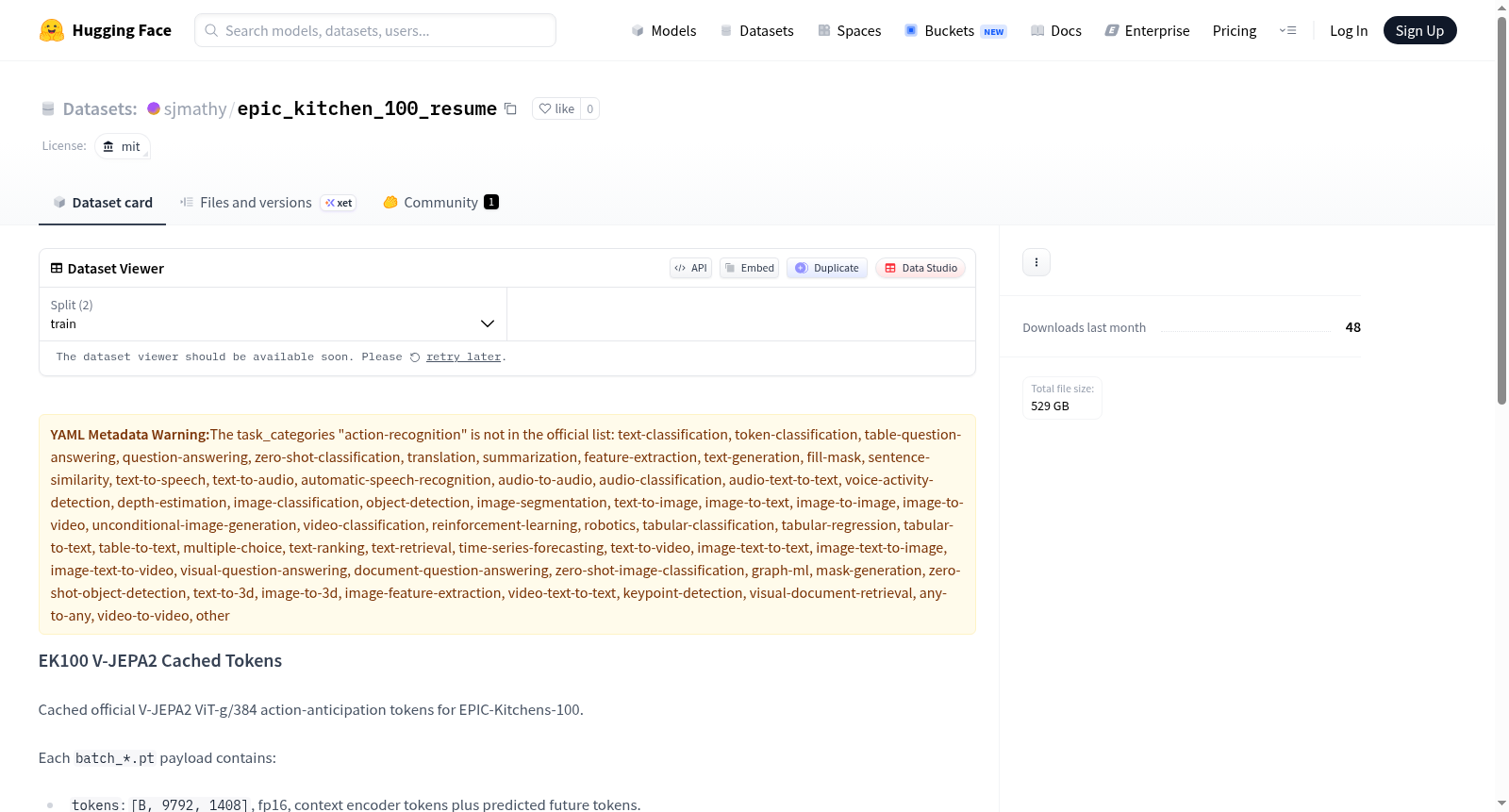
Task: Click the Enterprise icon
Action: coord(1112,30)
